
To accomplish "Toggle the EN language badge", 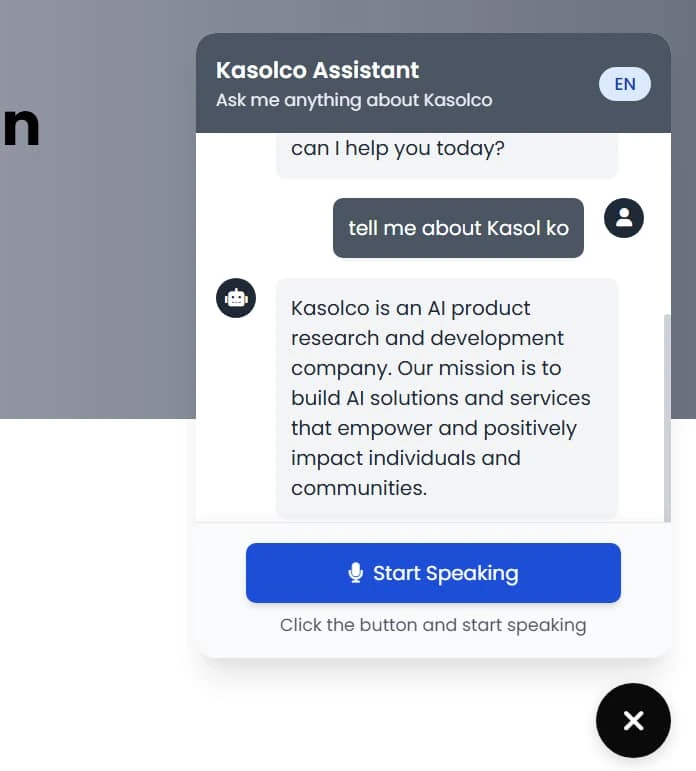I will (x=624, y=84).
